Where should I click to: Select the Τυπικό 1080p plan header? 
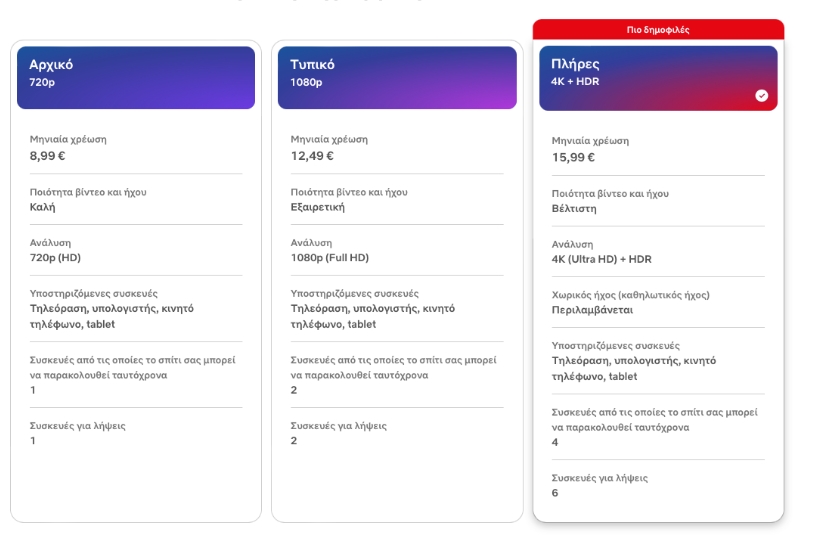(x=397, y=77)
